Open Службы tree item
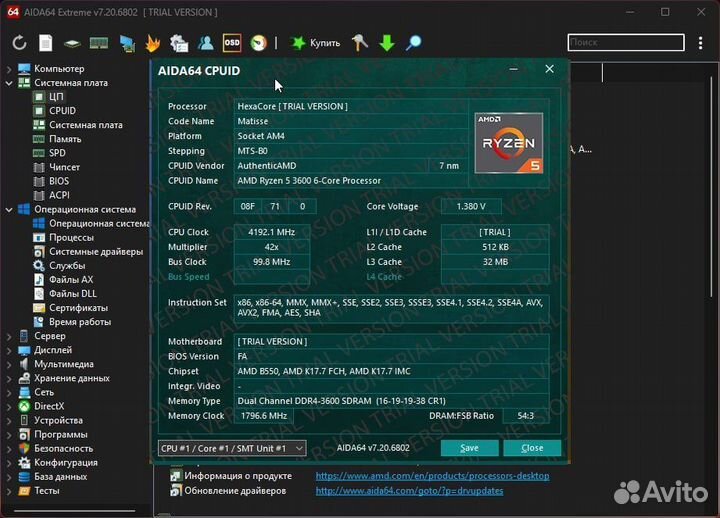 click(67, 265)
